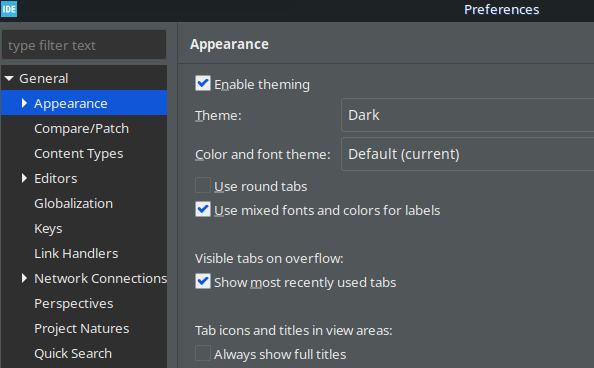Click the type filter text field

click(84, 45)
